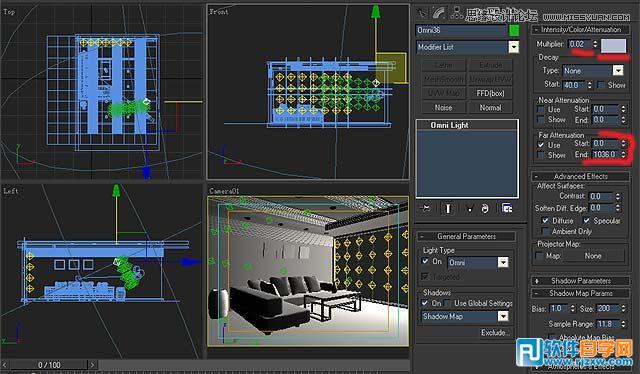Click the Far Attenuation End spinner
The image size is (640, 374).
pyautogui.click(x=623, y=155)
